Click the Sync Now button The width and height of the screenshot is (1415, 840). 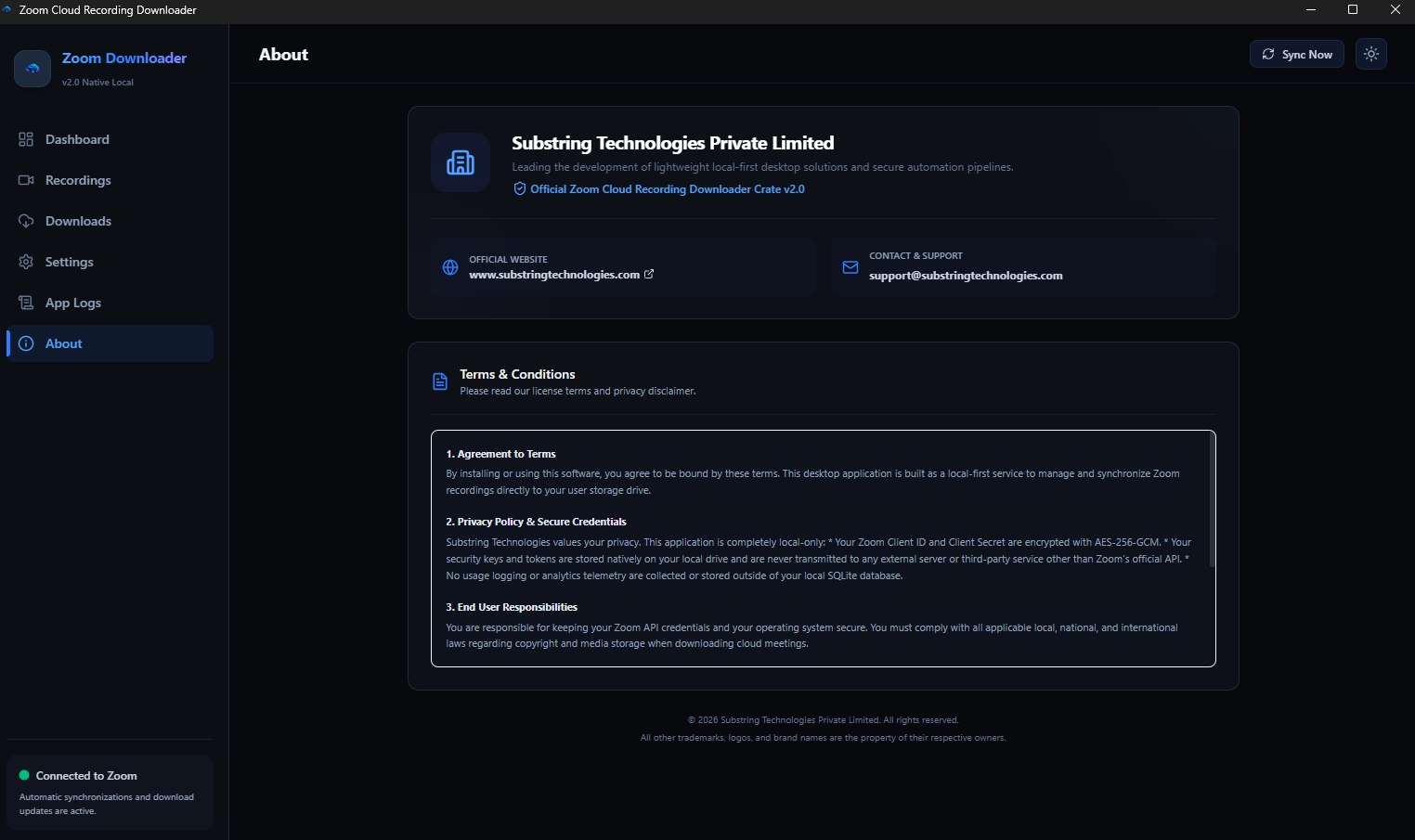tap(1297, 54)
